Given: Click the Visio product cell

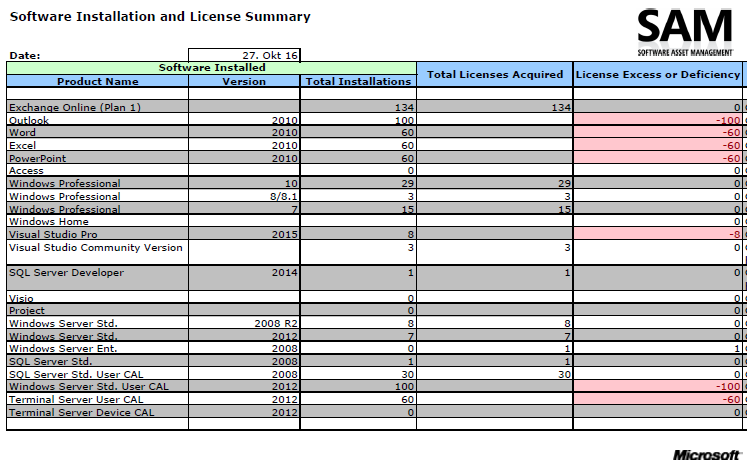Looking at the screenshot, I should click(98, 297).
